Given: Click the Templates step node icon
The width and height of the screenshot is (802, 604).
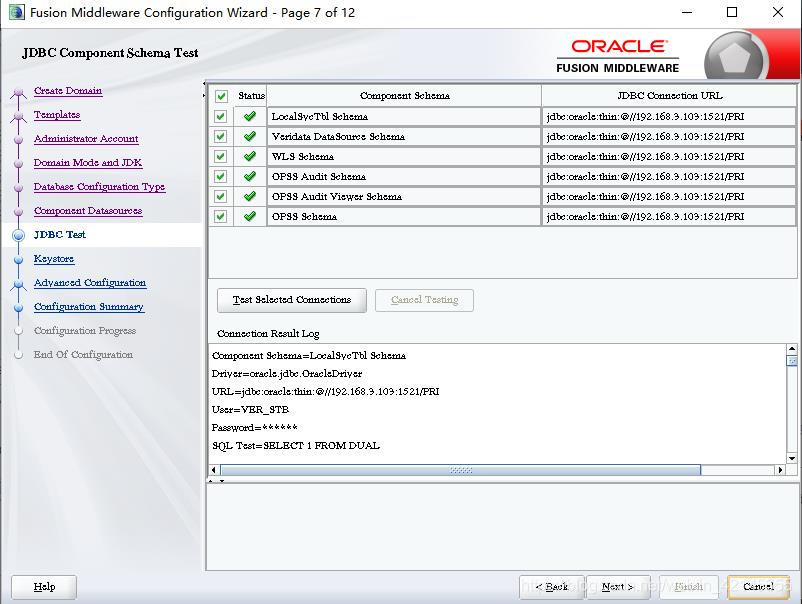Looking at the screenshot, I should click(18, 116).
